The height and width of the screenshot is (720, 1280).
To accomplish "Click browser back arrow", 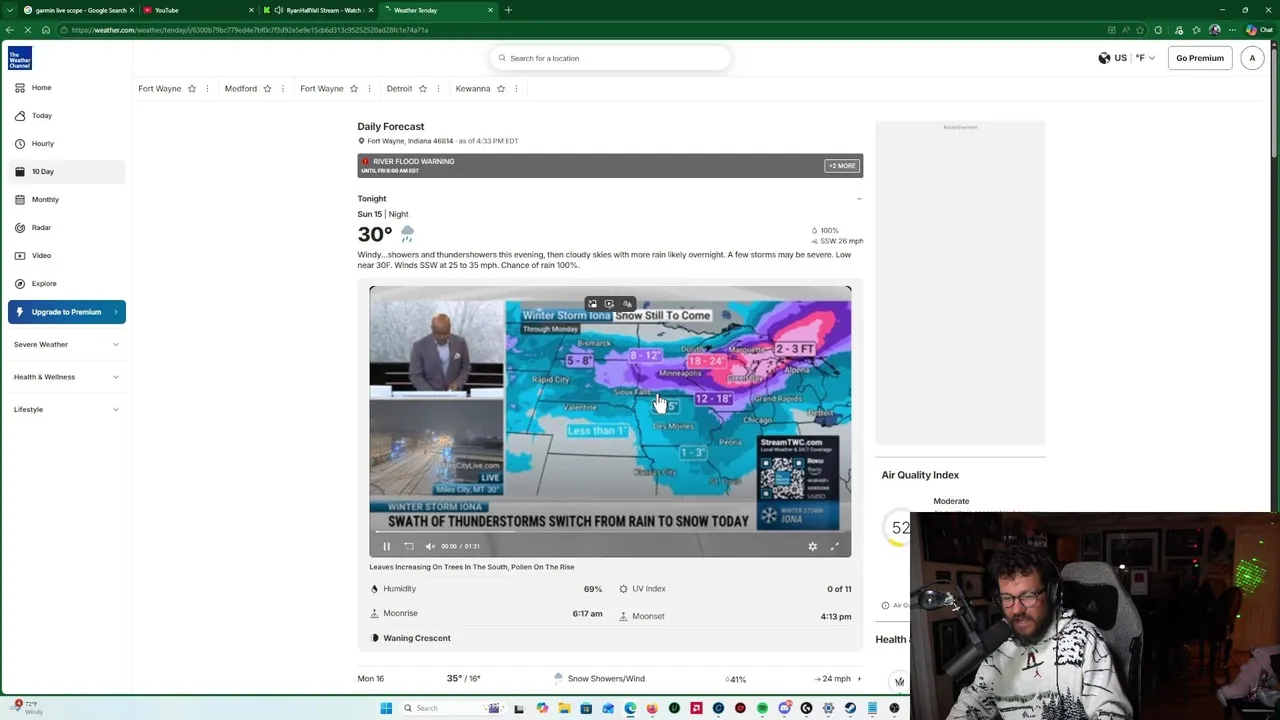I will click(10, 30).
